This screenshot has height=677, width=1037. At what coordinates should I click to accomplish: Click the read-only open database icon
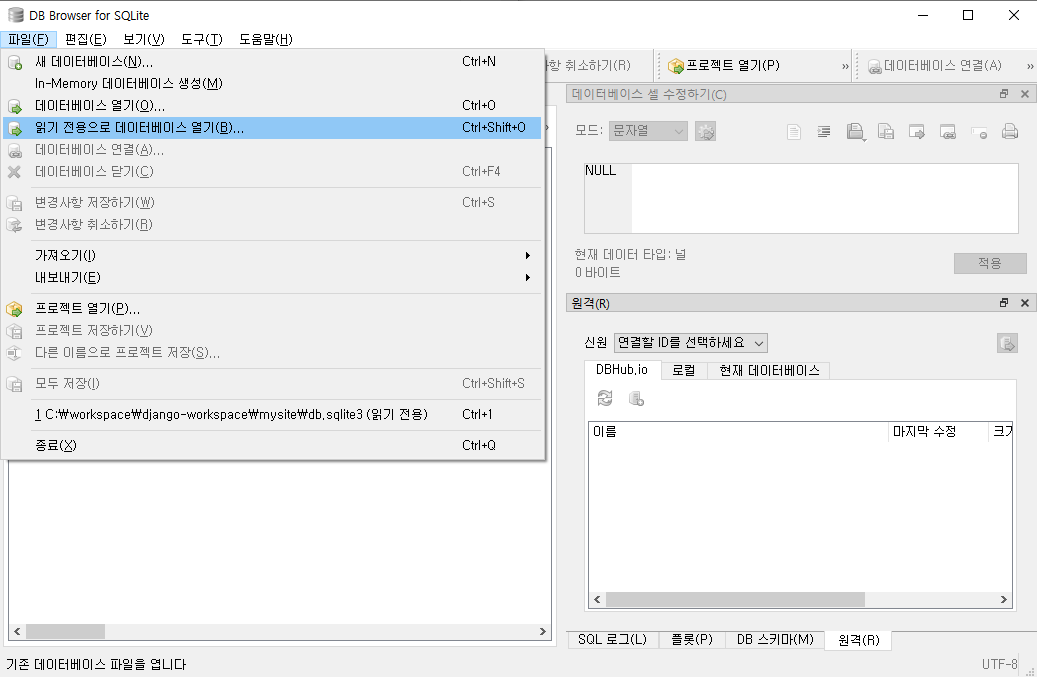point(15,128)
